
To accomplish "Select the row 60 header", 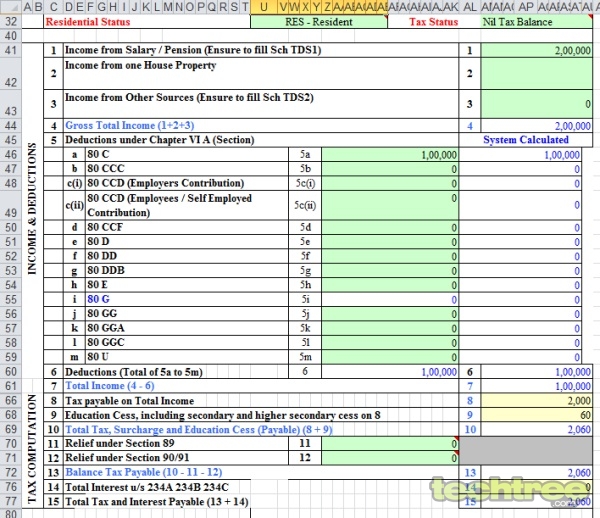I will point(11,371).
